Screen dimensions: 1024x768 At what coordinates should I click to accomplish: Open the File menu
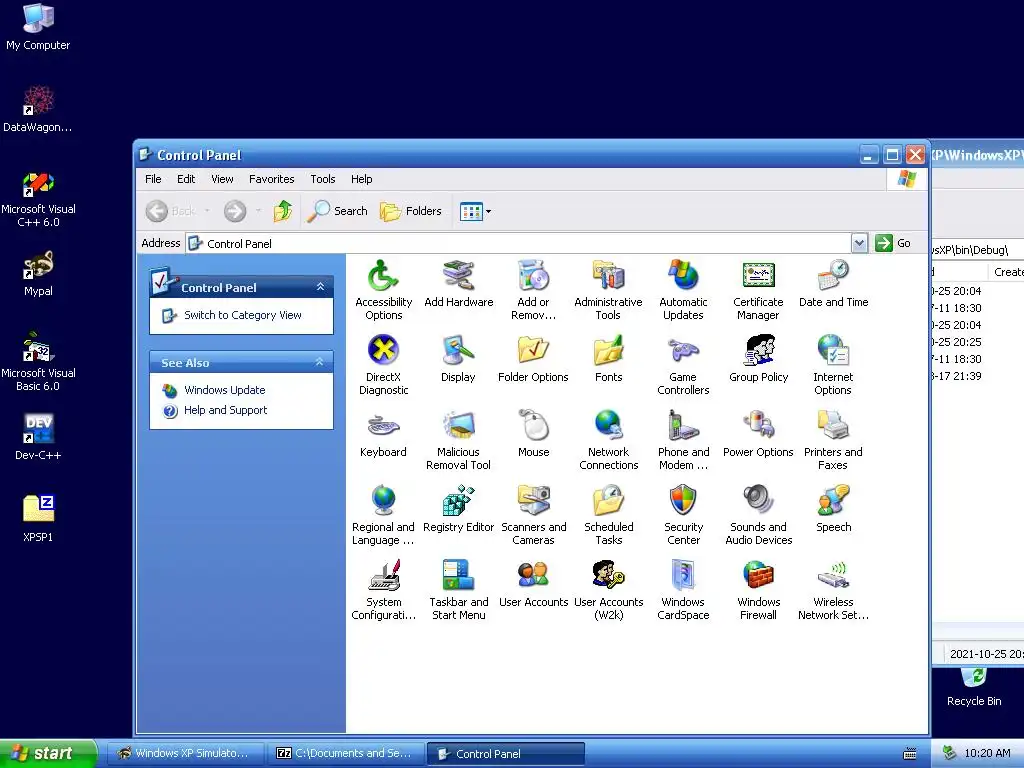153,179
